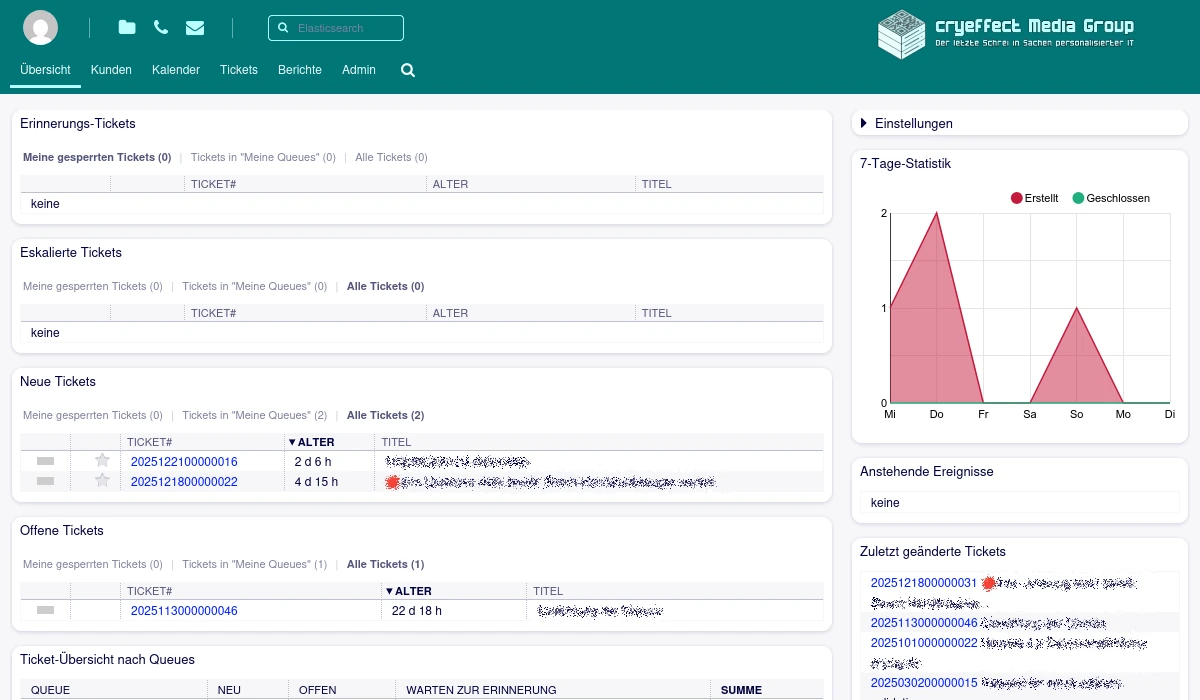This screenshot has height=700, width=1200.
Task: Star ticket 2025122100000016 as favorite
Action: click(x=102, y=461)
